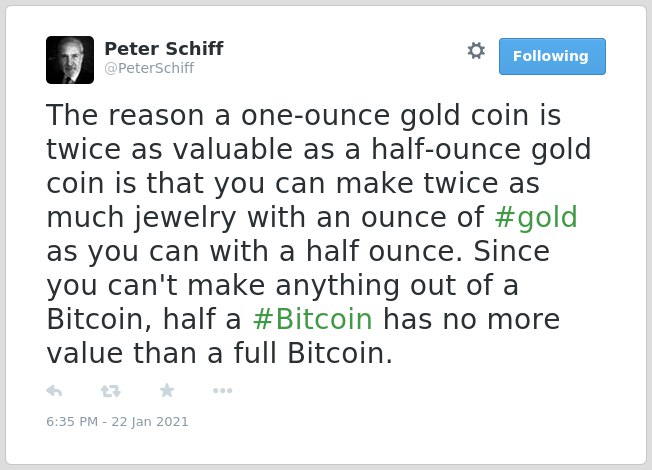Open the #Bitcoin hashtag
652x470 pixels.
coord(312,319)
